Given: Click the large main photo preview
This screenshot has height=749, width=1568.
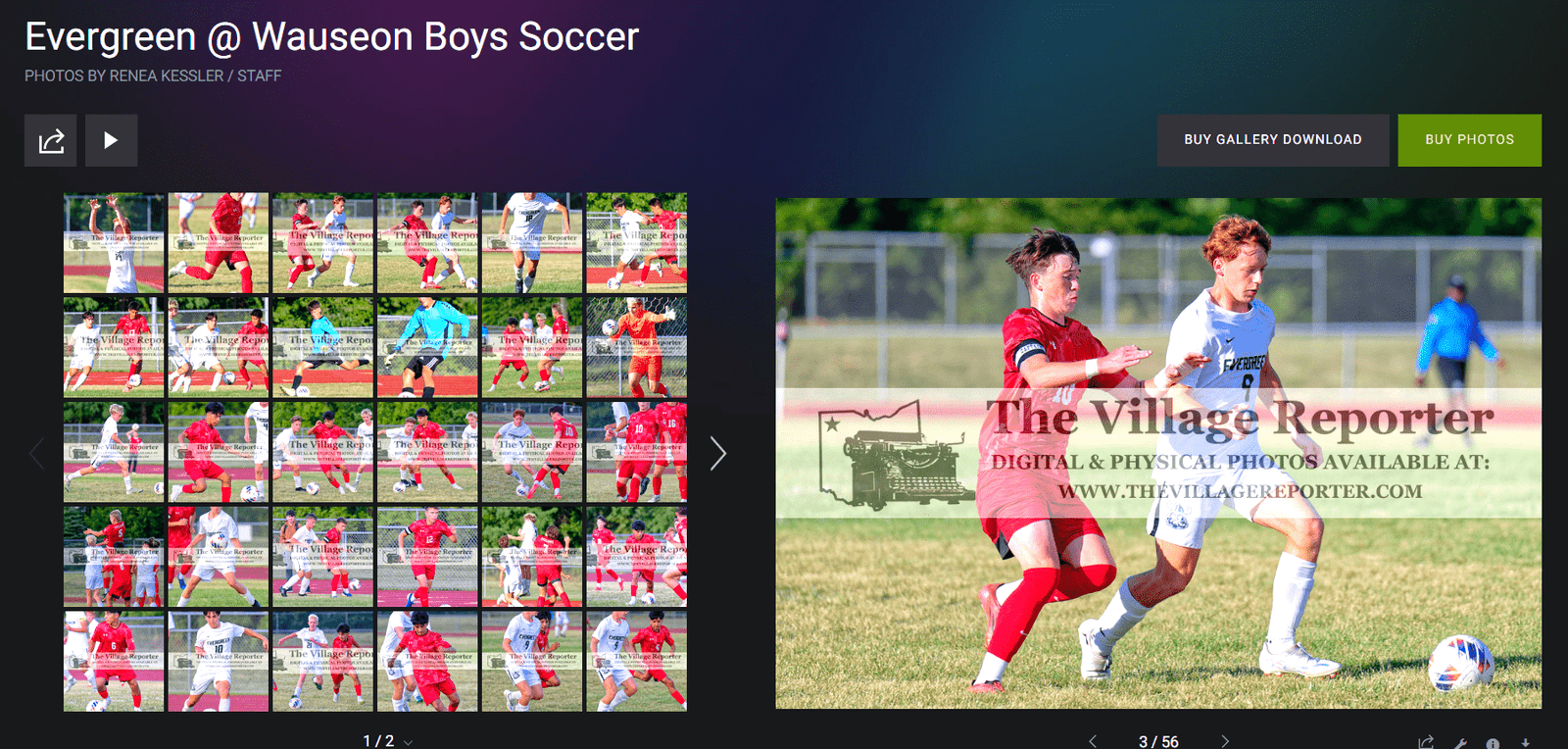Looking at the screenshot, I should [1158, 453].
